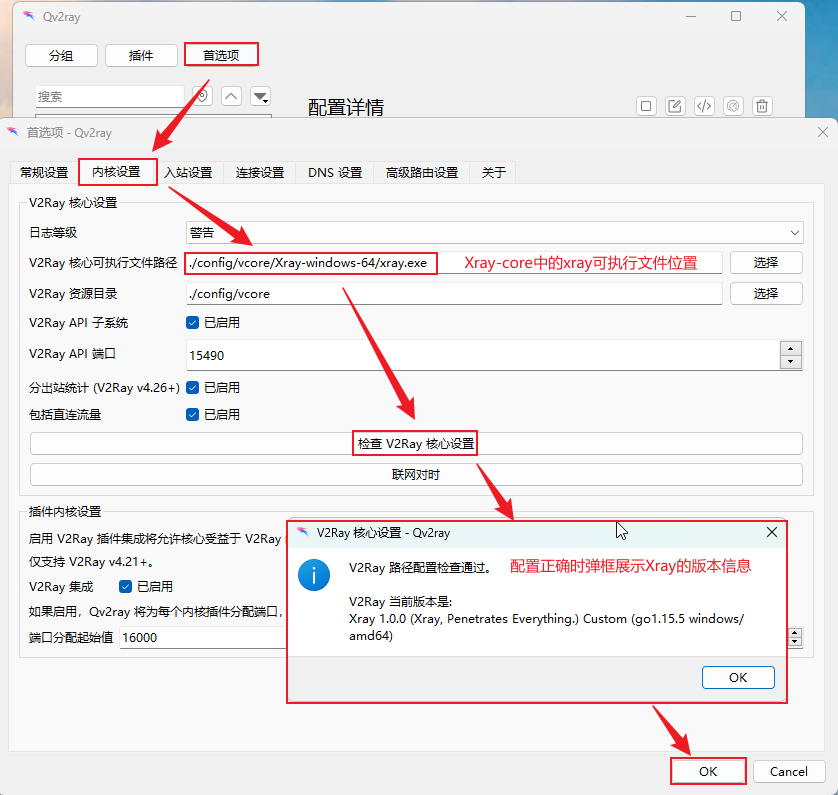
Task: Open the sort dropdown arrow beside search
Action: click(260, 96)
